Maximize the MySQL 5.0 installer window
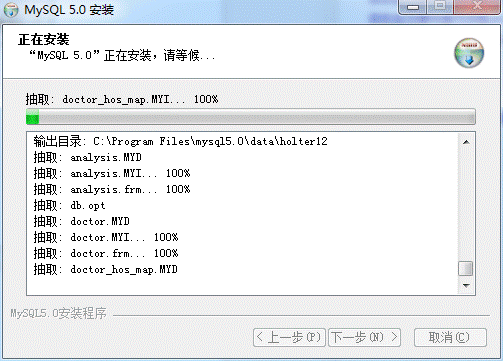This screenshot has height=361, width=503. point(440,7)
